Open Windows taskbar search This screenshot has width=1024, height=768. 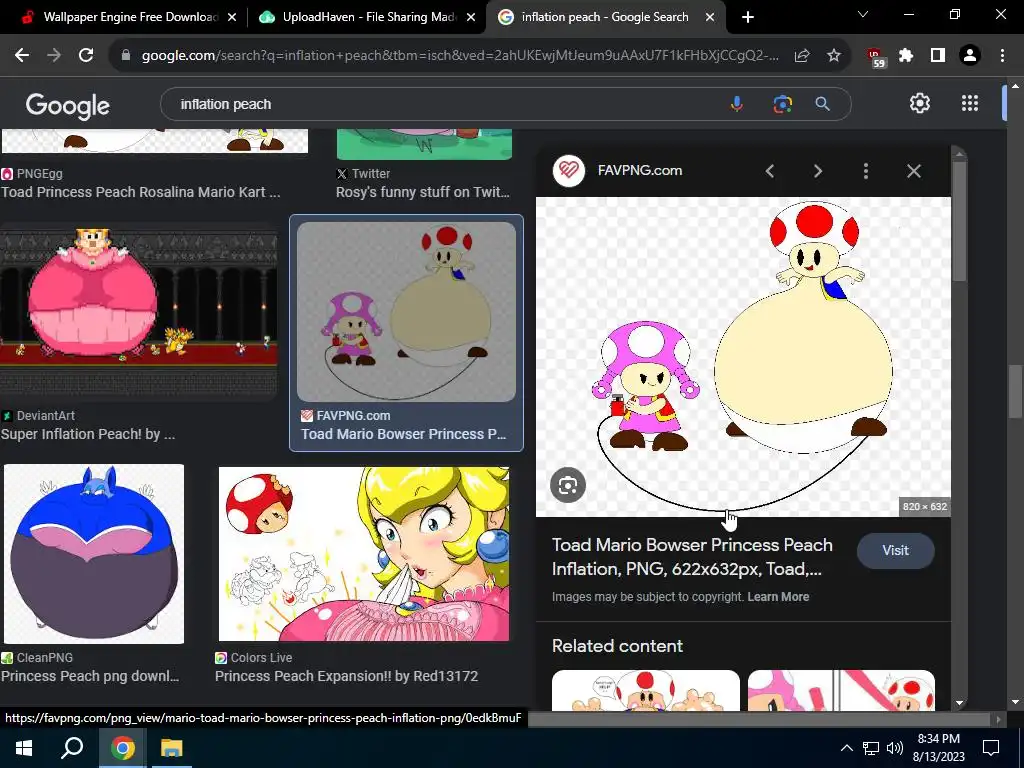72,748
